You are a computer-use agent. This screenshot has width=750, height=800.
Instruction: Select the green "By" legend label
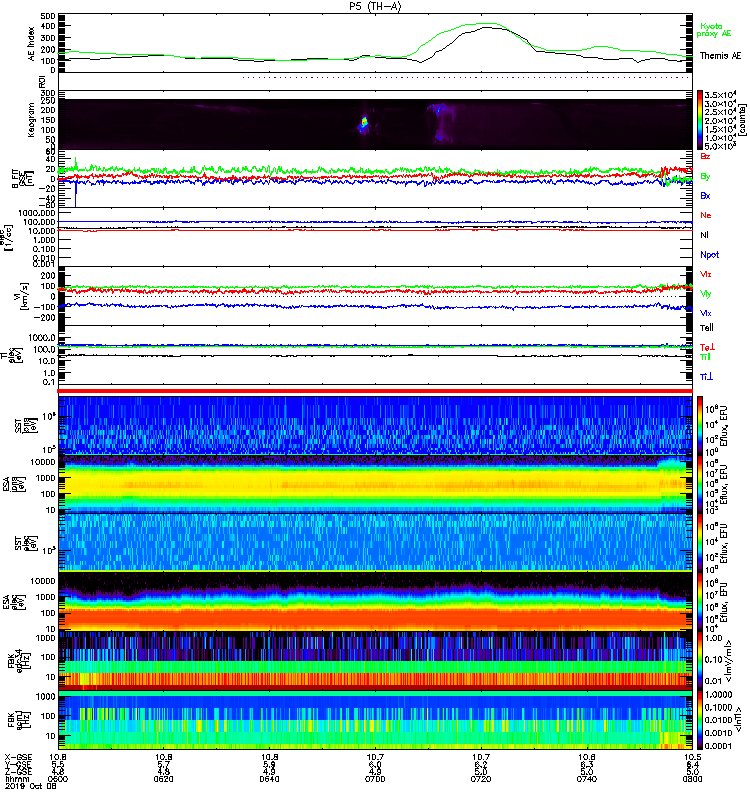click(705, 177)
